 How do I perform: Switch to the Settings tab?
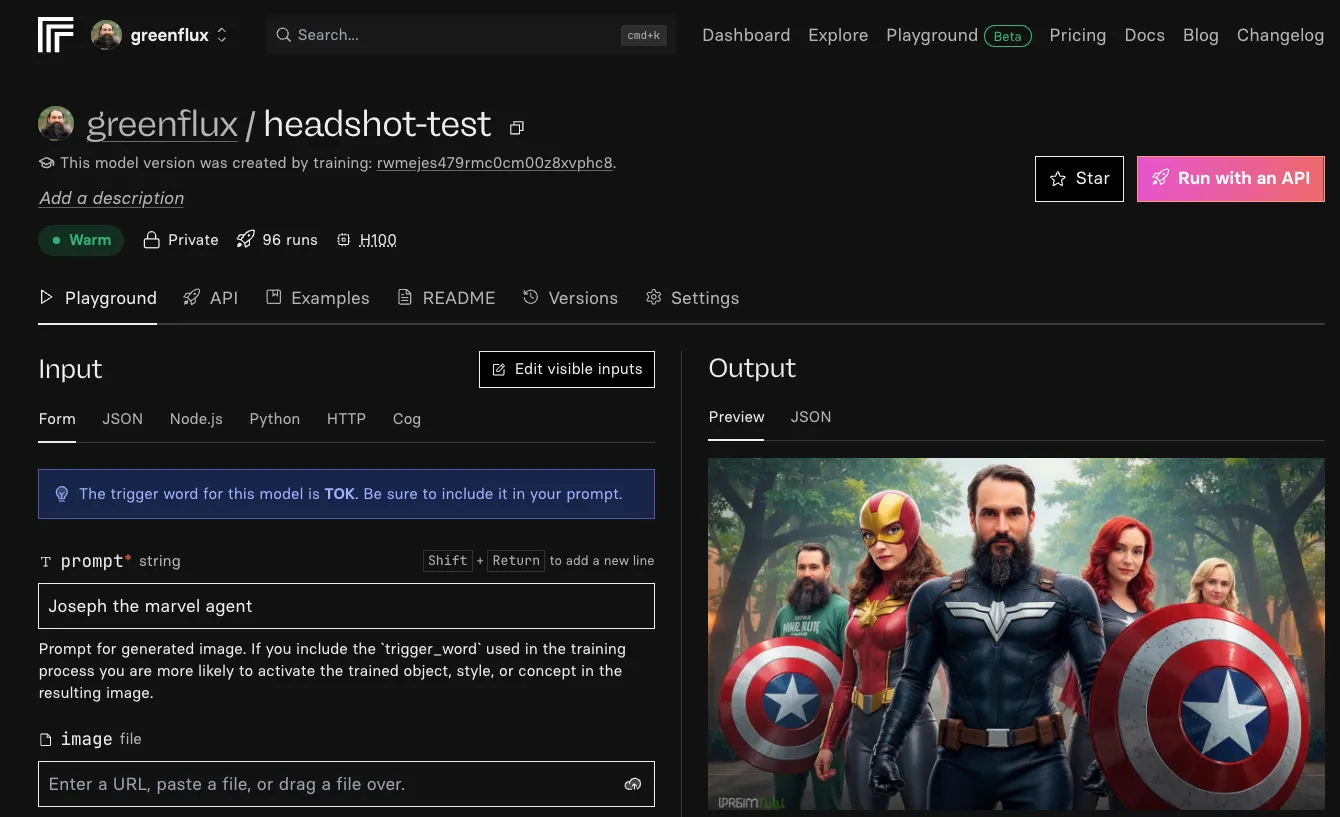pyautogui.click(x=692, y=298)
